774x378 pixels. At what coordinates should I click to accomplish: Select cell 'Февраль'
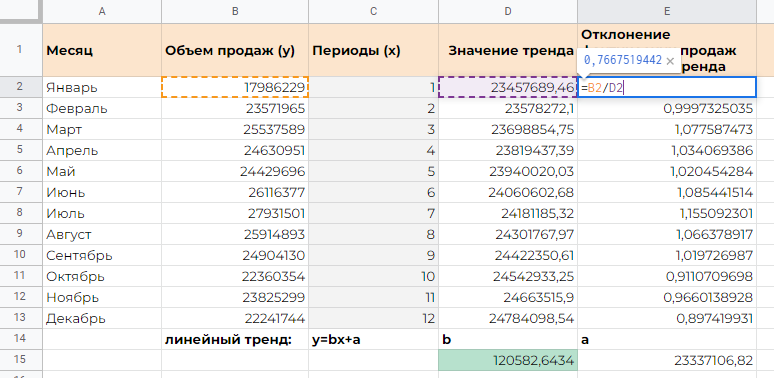pos(102,108)
